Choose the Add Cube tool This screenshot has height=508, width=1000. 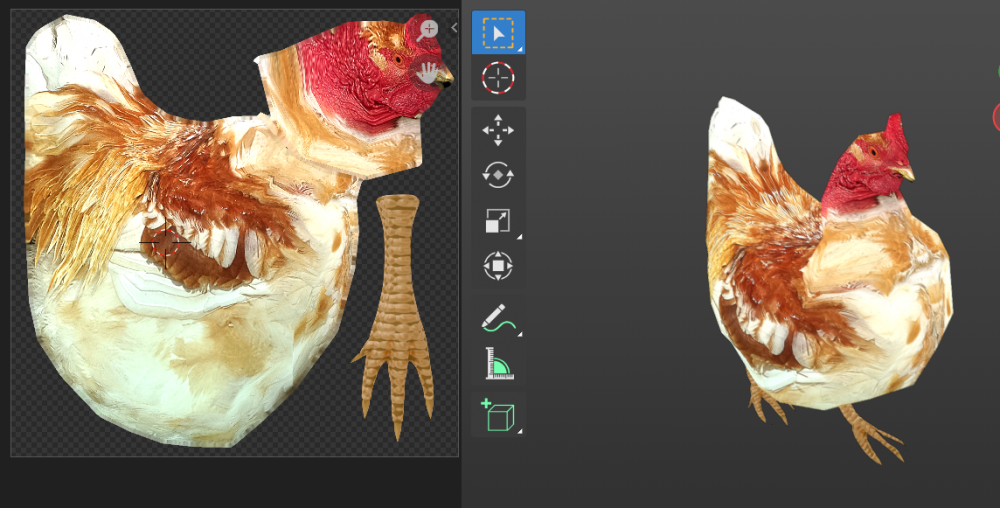(498, 414)
